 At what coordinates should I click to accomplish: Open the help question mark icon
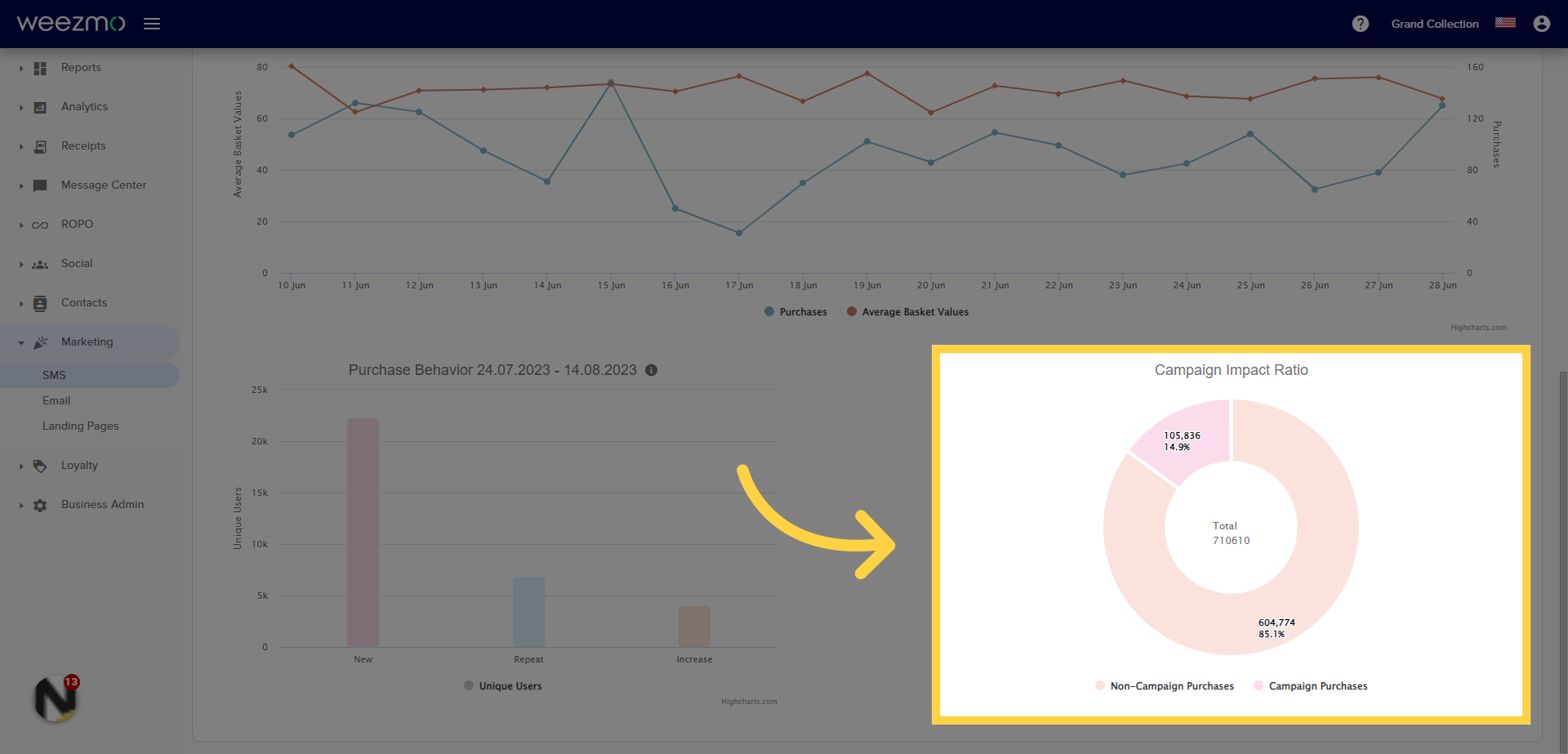tap(1360, 24)
